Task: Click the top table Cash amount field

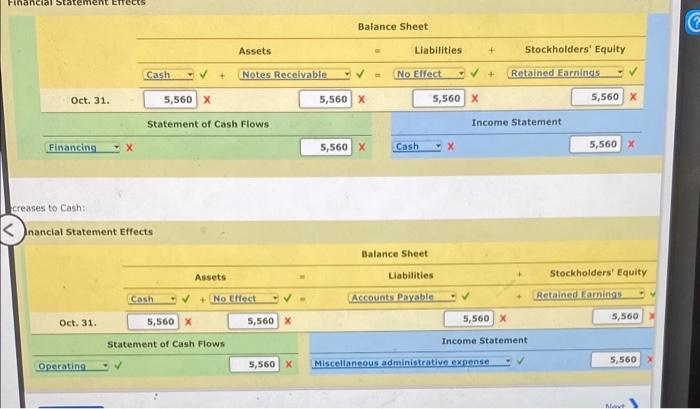Action: pos(170,100)
